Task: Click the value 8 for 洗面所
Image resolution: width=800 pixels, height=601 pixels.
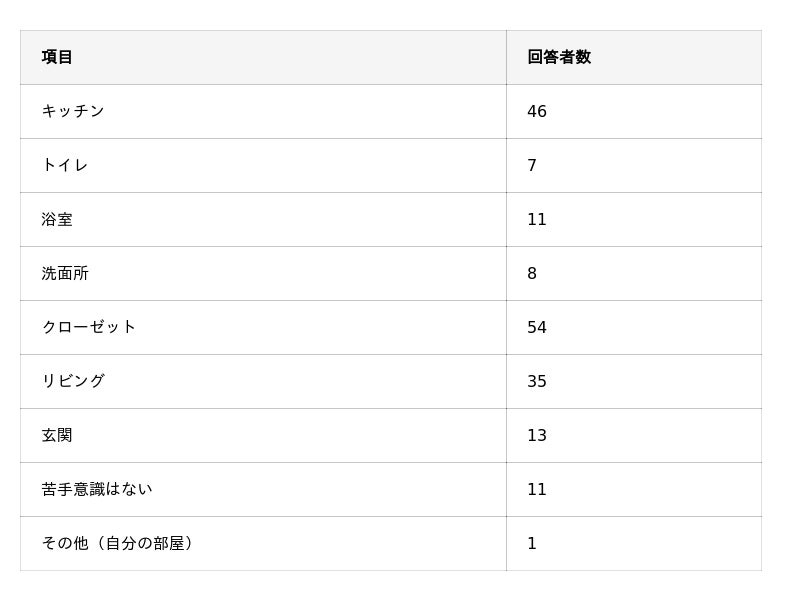Action: [532, 273]
